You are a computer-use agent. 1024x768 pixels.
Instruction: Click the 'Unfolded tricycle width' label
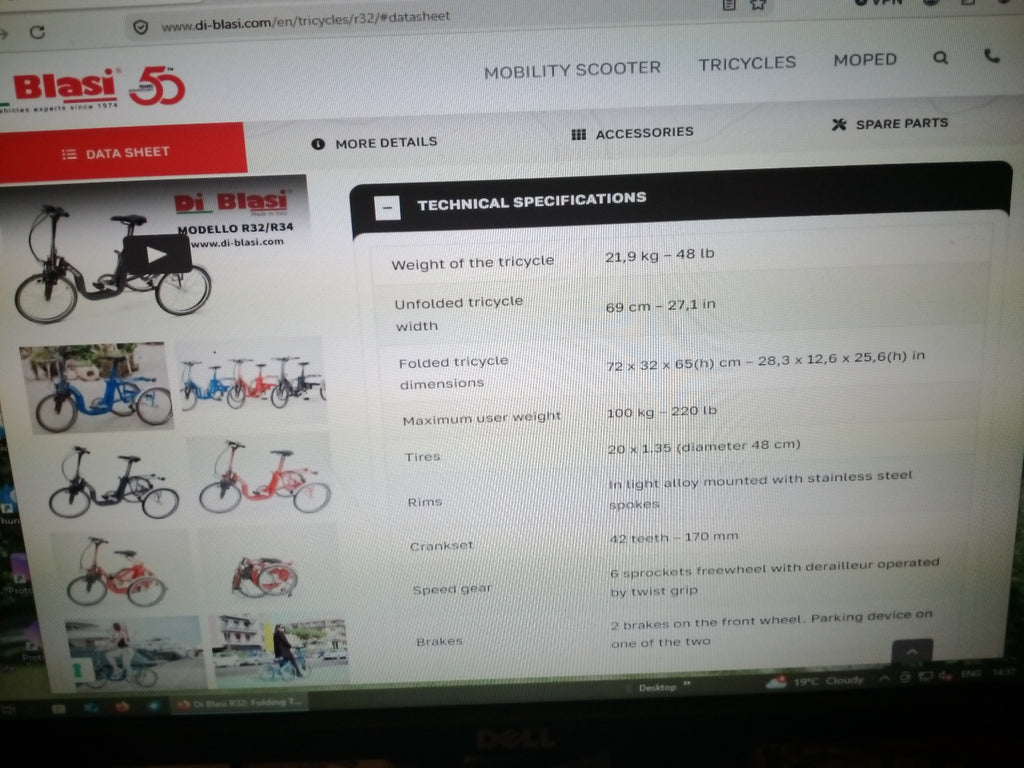tap(458, 313)
